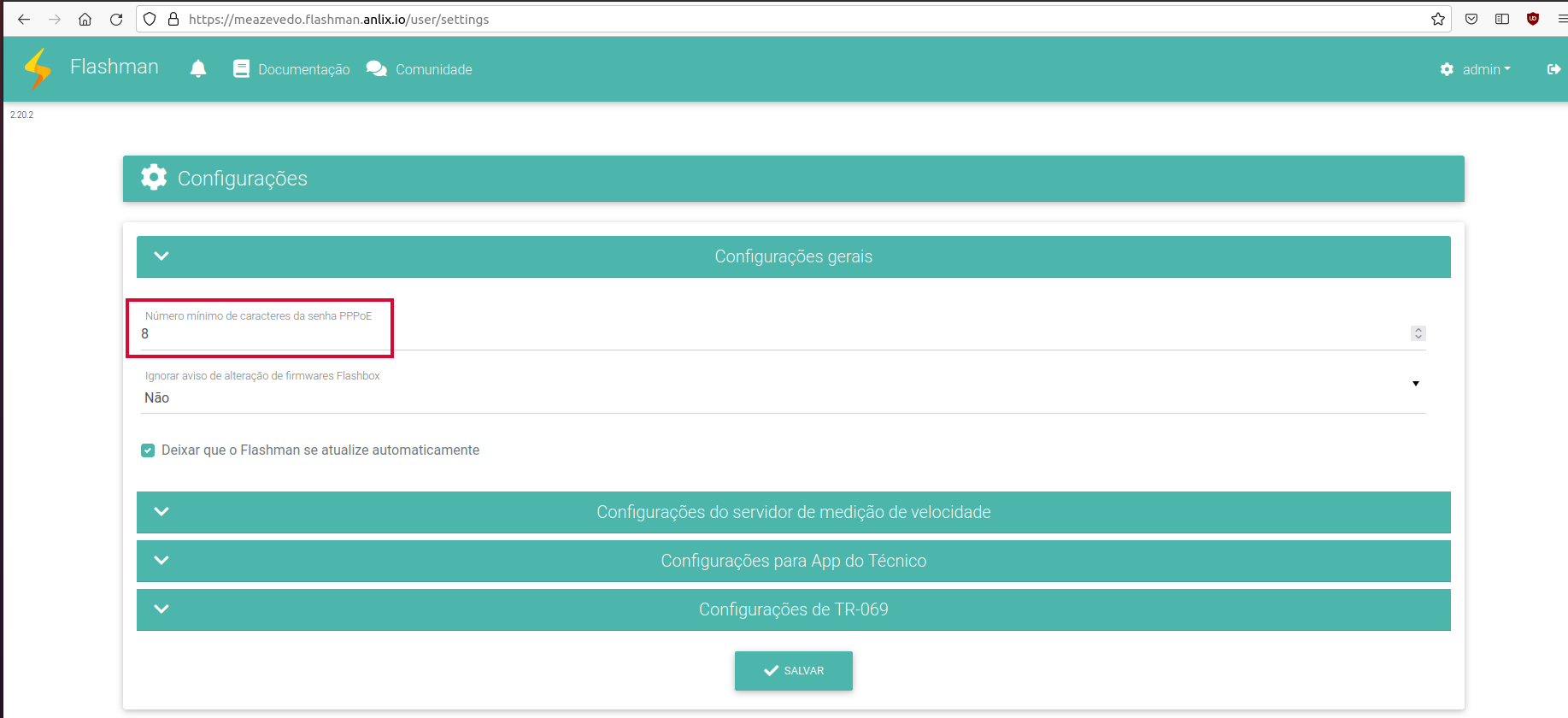The height and width of the screenshot is (718, 1568).
Task: Click the browser forward arrow
Action: pos(55,19)
